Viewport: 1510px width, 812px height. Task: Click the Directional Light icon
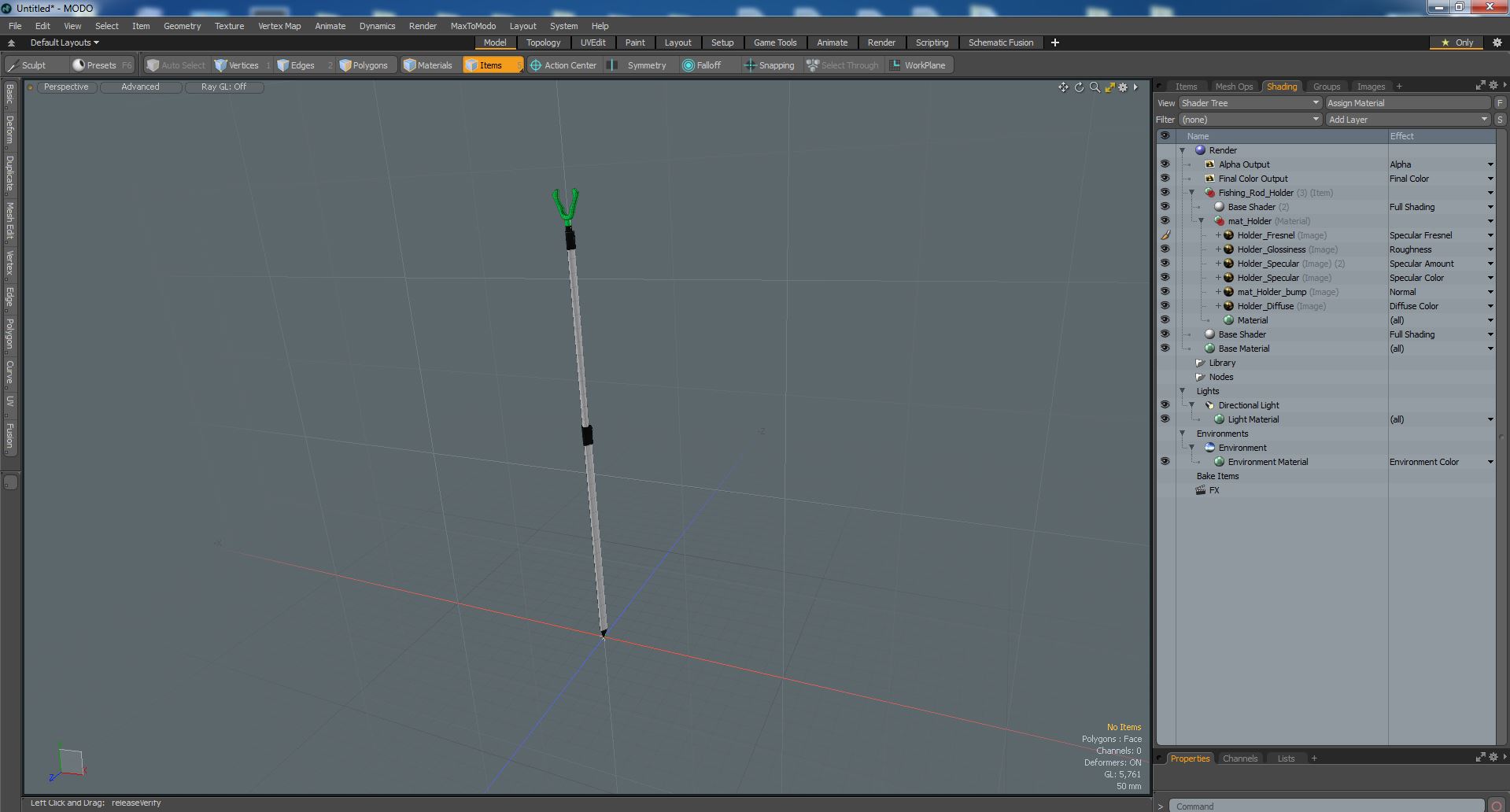[1209, 405]
